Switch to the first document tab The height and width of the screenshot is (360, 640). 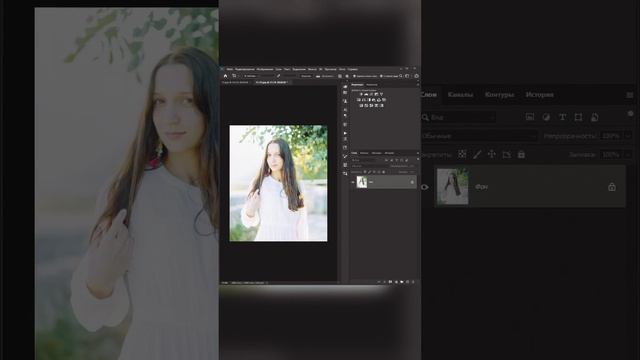click(235, 82)
